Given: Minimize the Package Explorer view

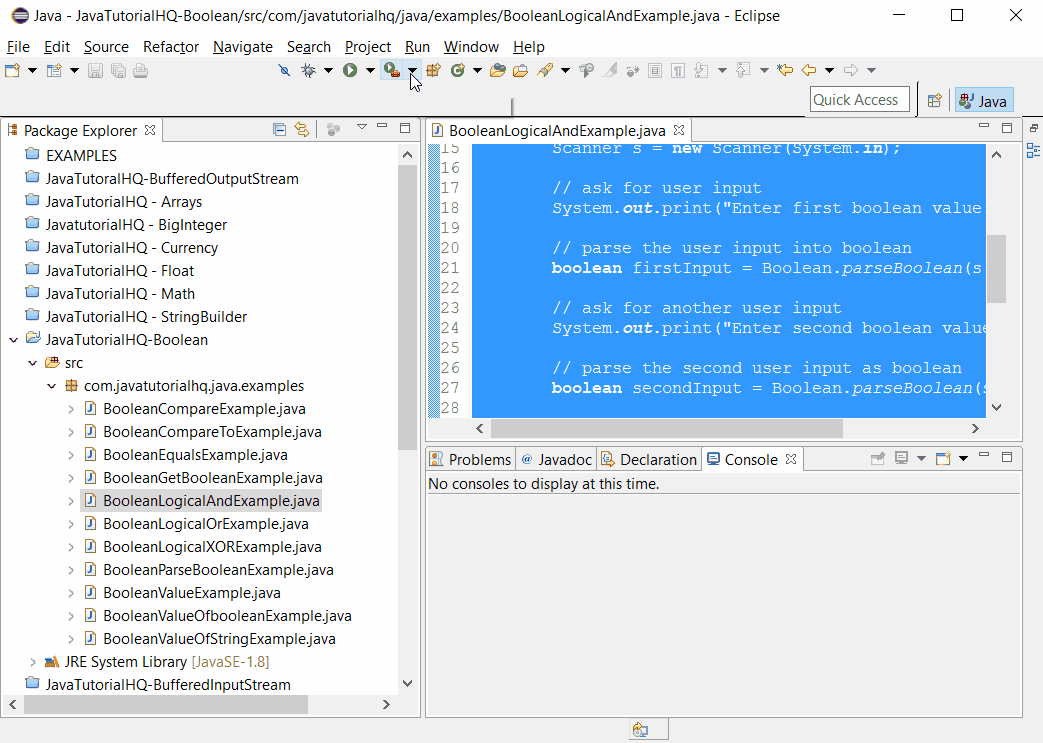Looking at the screenshot, I should 382,126.
